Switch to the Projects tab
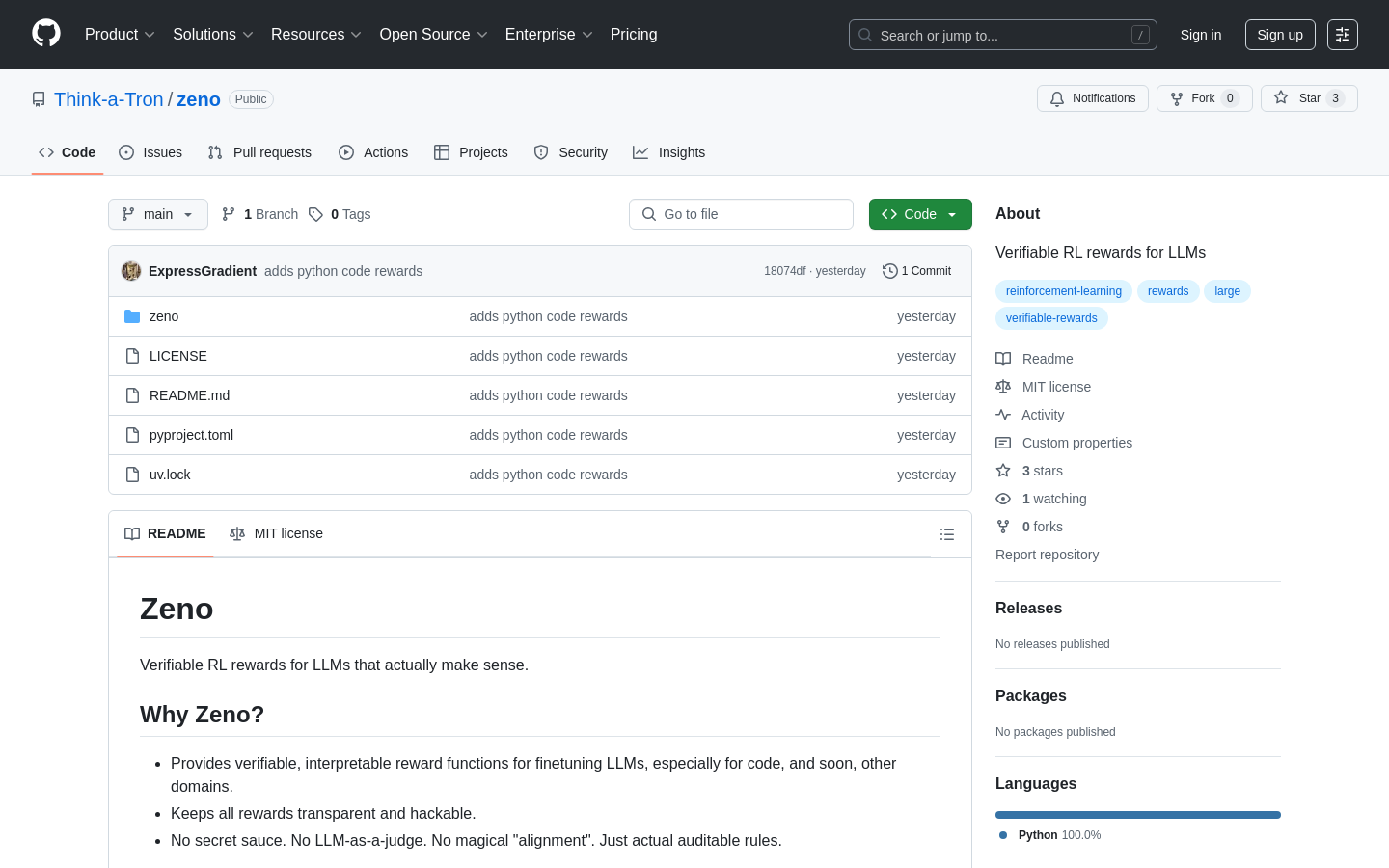Viewport: 1389px width, 868px height. (471, 152)
